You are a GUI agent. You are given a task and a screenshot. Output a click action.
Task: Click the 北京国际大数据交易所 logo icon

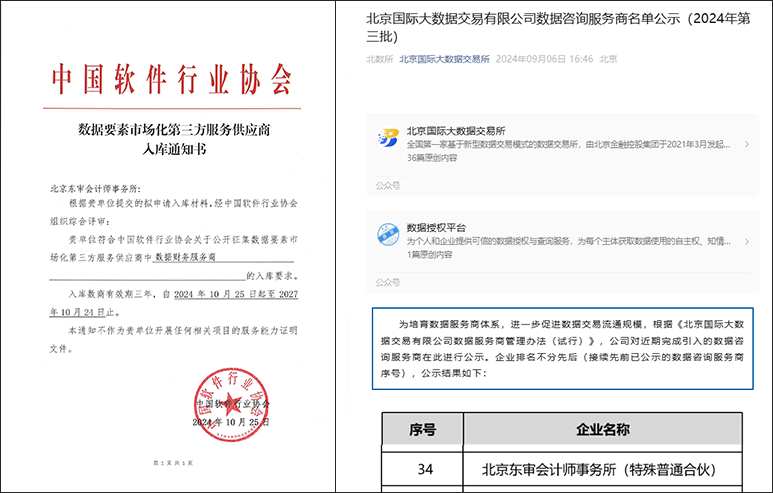coord(388,138)
